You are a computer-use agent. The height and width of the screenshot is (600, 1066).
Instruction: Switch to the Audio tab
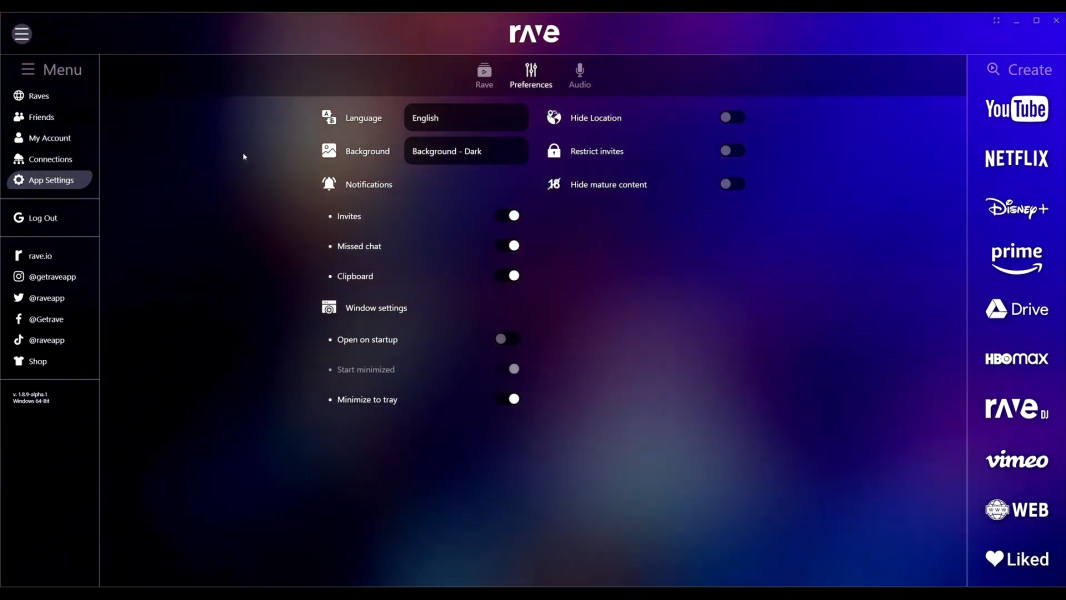coord(580,75)
